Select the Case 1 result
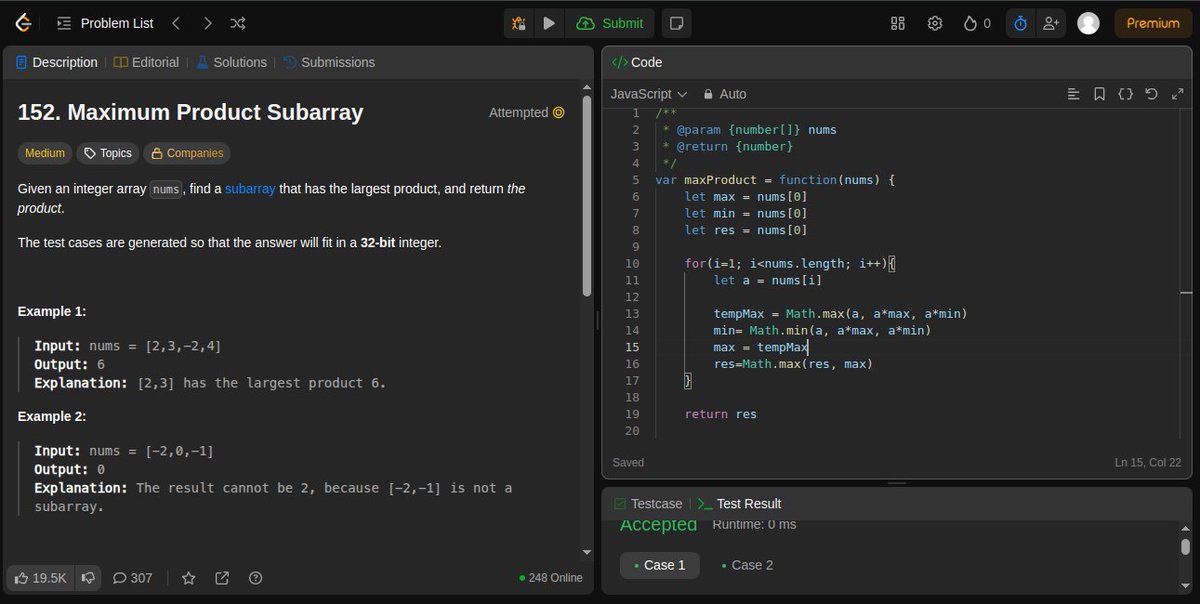This screenshot has width=1200, height=604. (659, 565)
